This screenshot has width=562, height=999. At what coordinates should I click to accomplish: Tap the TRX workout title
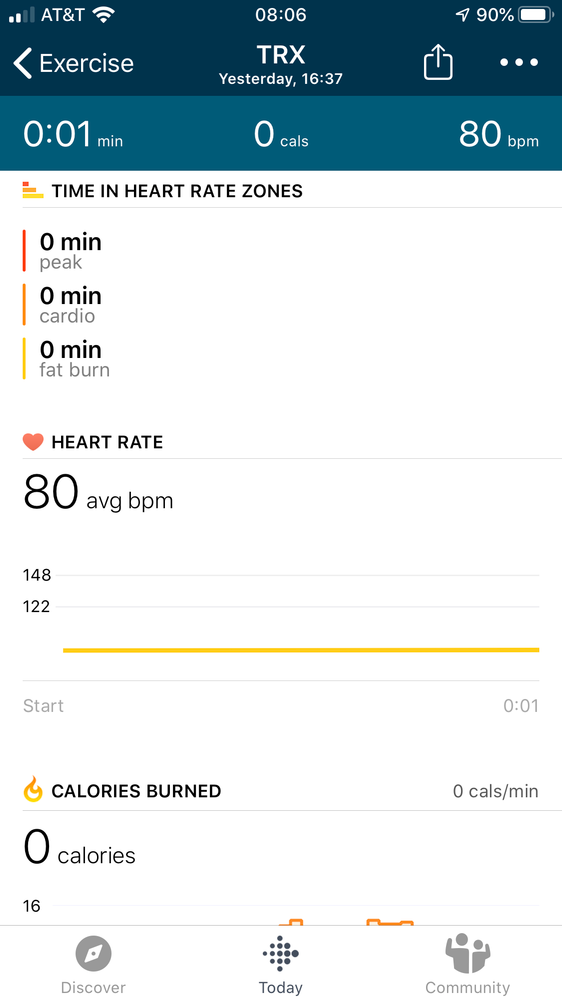click(x=281, y=55)
